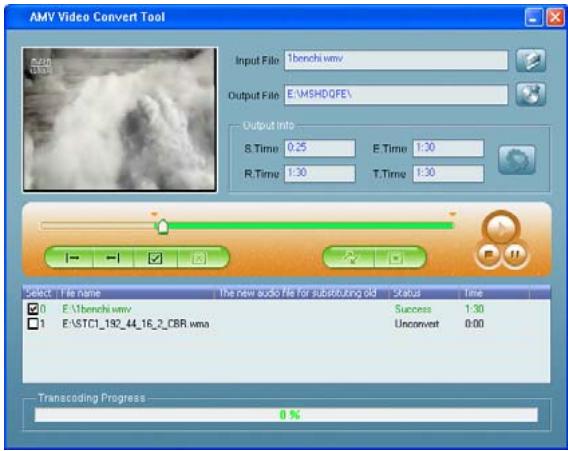Stop conversion with the square button
The height and width of the screenshot is (451, 568).
(x=396, y=258)
